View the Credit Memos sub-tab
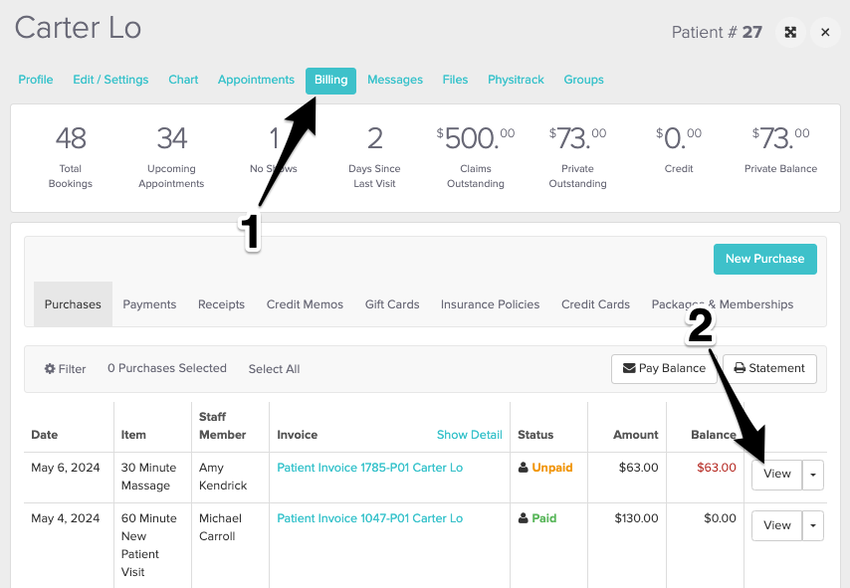The height and width of the screenshot is (588, 850). [x=305, y=305]
